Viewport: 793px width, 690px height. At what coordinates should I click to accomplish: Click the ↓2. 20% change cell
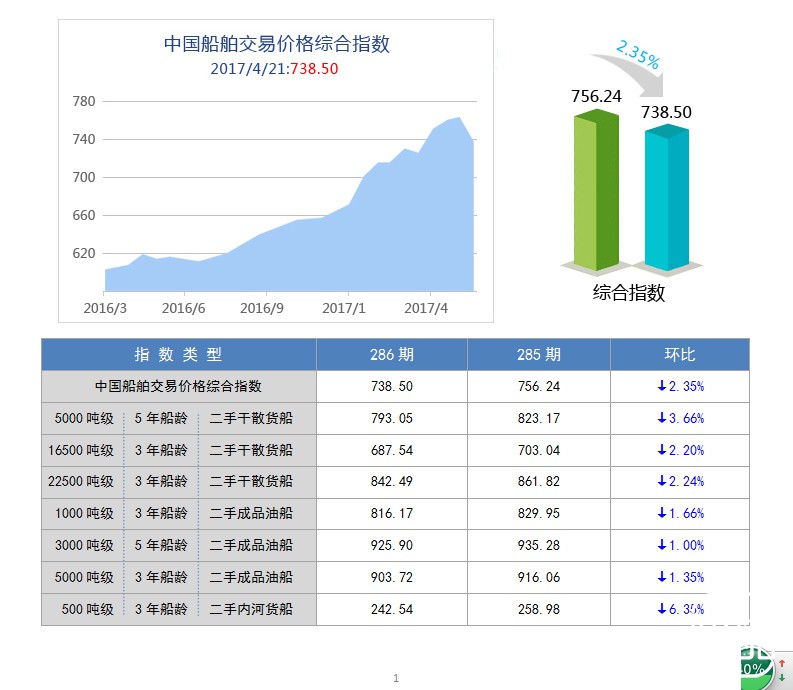pyautogui.click(x=680, y=450)
